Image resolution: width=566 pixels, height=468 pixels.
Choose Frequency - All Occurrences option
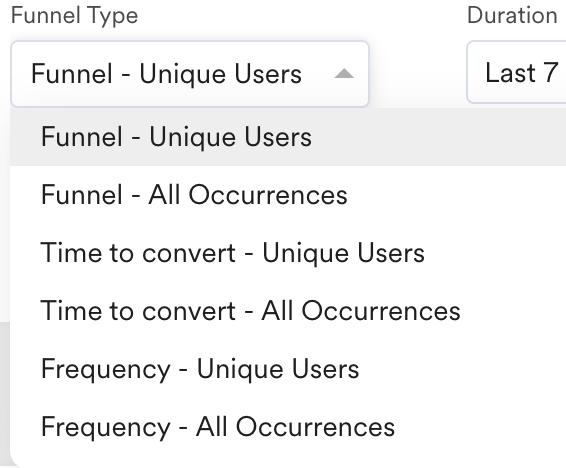(288, 427)
